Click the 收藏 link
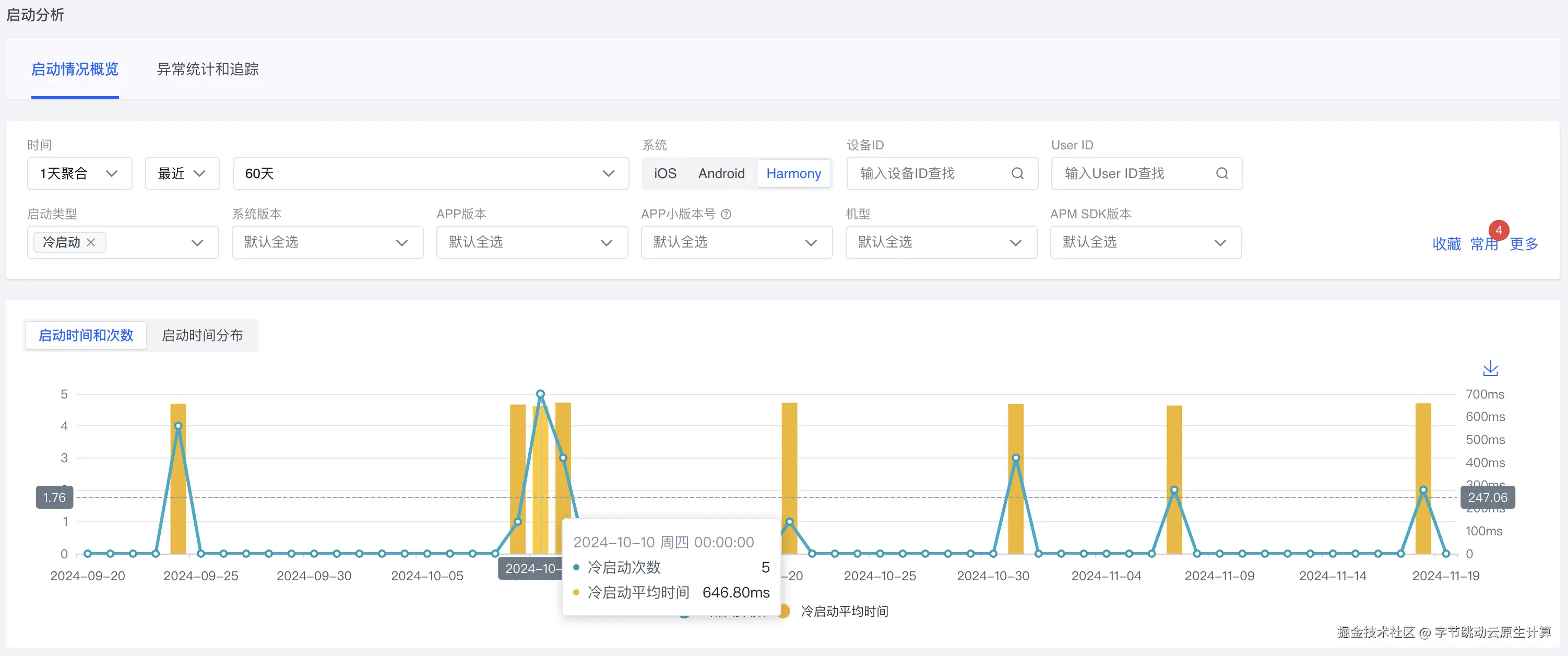Image resolution: width=1568 pixels, height=656 pixels. [x=1446, y=244]
